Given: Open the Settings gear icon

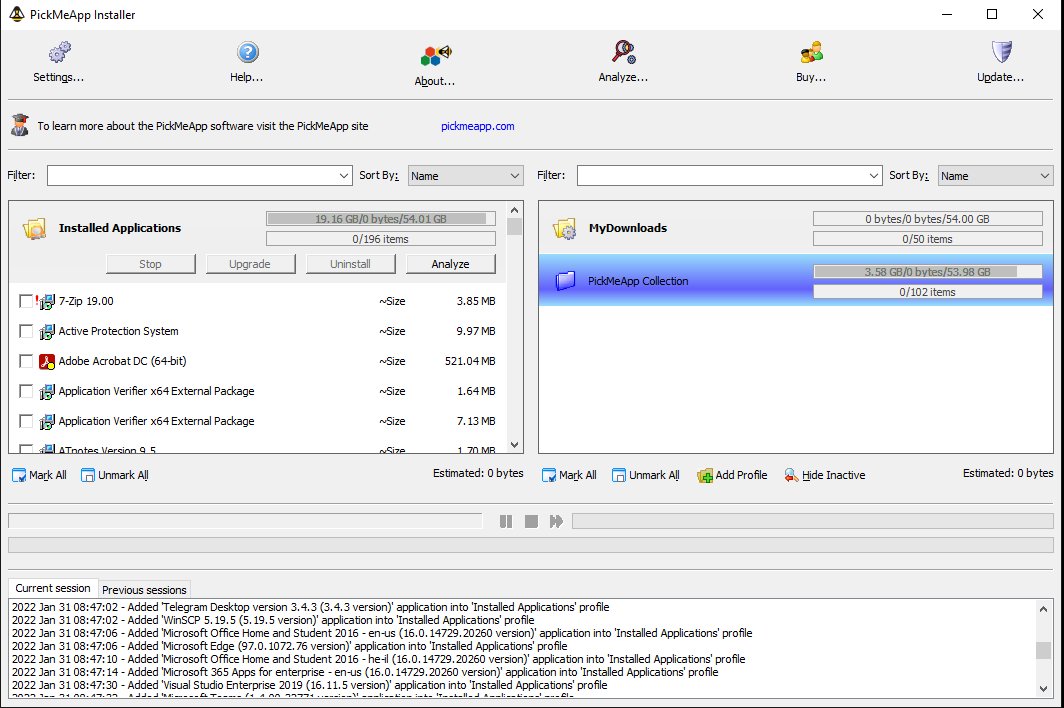Looking at the screenshot, I should click(x=60, y=52).
